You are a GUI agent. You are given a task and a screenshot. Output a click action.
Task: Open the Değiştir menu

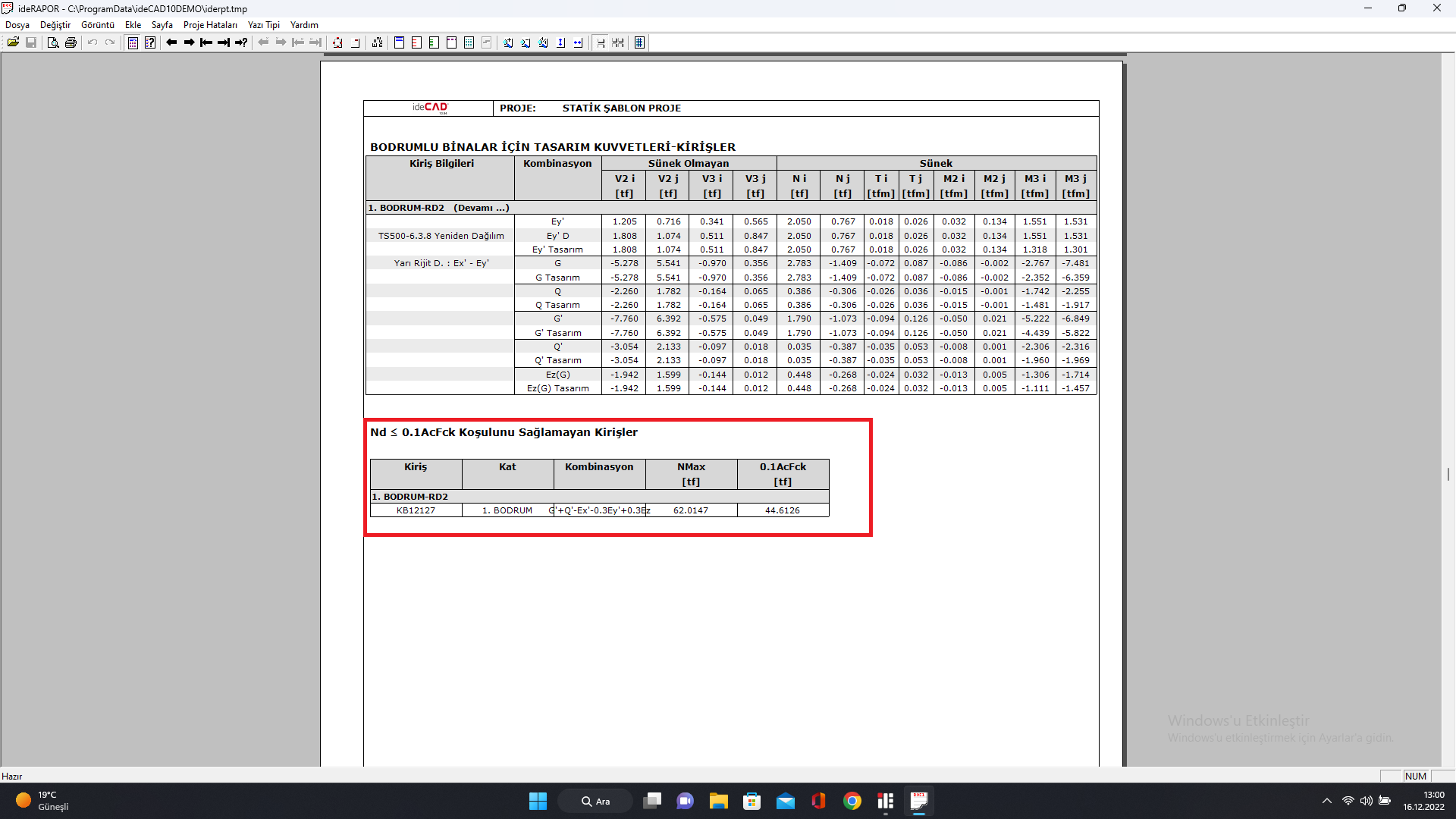55,25
